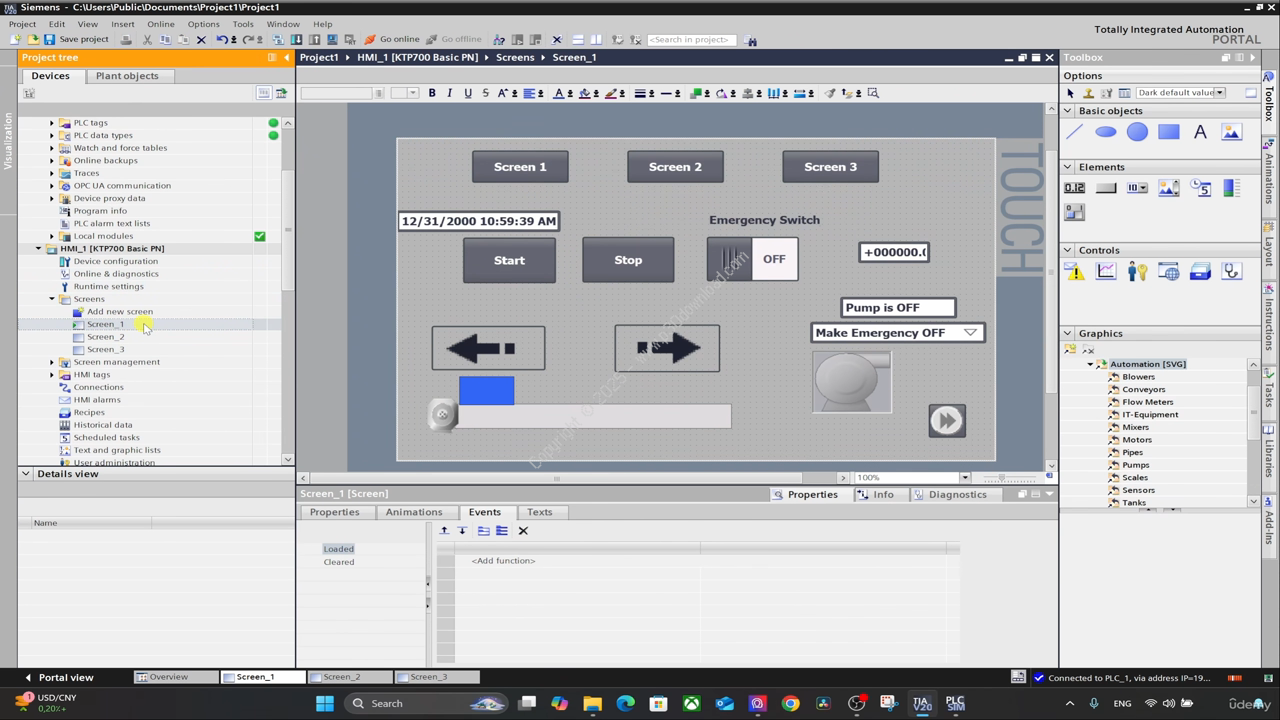The width and height of the screenshot is (1280, 720).
Task: Select the I/O field element
Action: click(1075, 188)
